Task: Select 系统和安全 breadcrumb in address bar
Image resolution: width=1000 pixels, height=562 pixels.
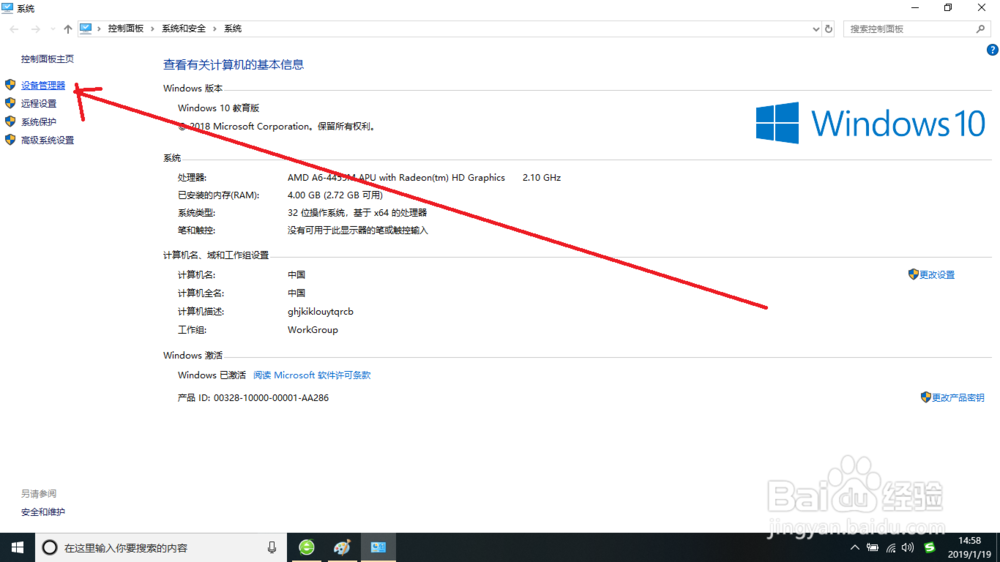Action: click(x=184, y=29)
